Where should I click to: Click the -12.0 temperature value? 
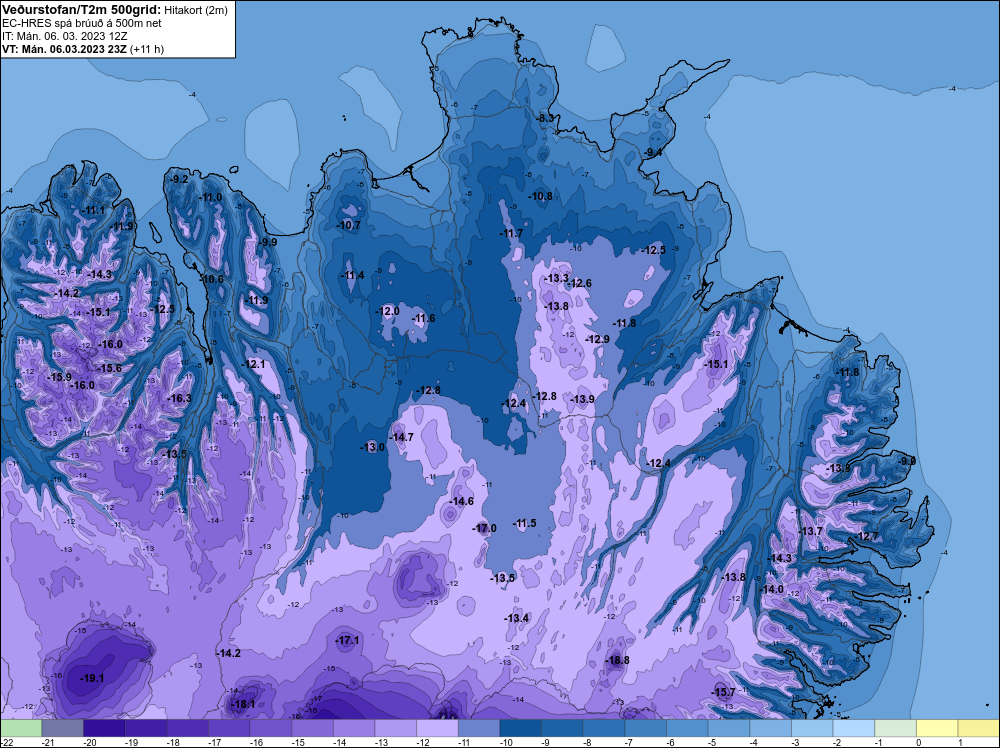tap(388, 311)
